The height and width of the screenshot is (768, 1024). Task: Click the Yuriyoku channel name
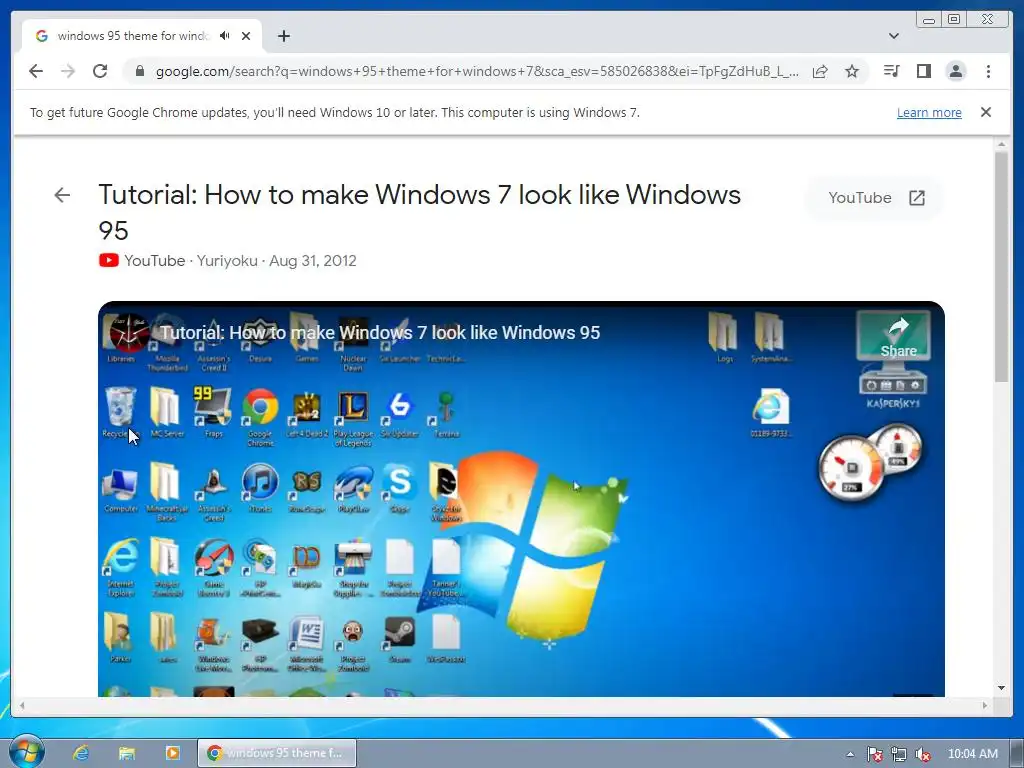227,261
